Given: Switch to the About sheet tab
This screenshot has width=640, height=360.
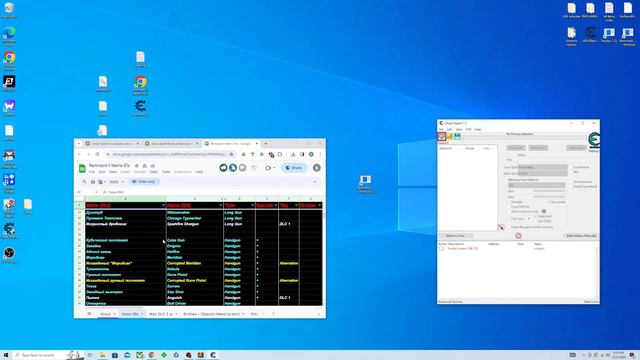Looking at the screenshot, I should 105,314.
